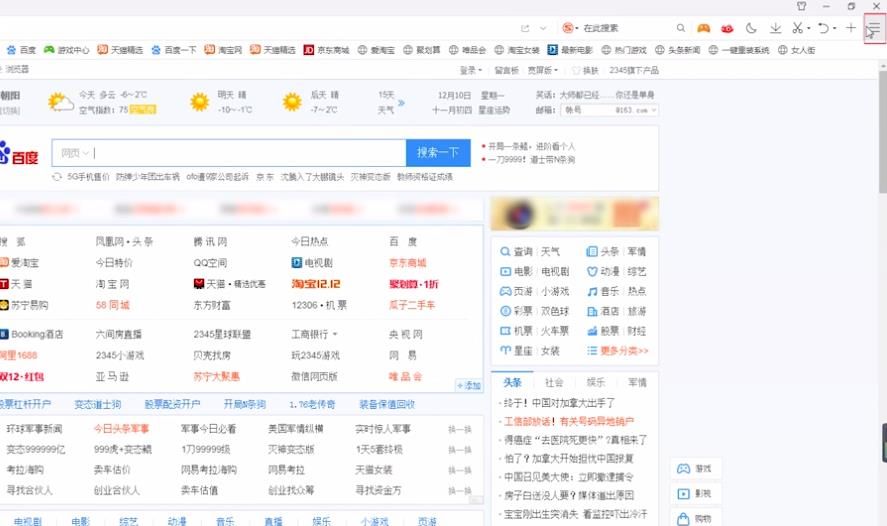Open 百度 bookmark with paw icon

pos(21,50)
